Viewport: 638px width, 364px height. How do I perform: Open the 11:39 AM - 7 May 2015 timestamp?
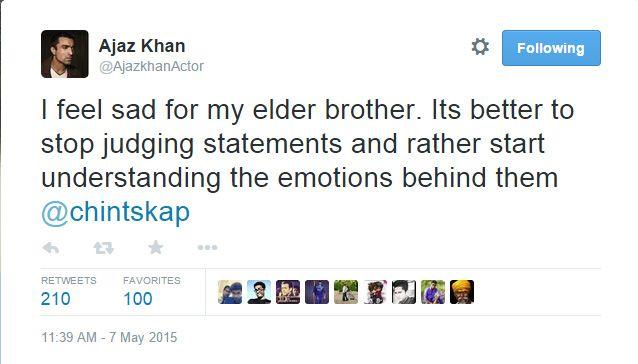tap(109, 338)
